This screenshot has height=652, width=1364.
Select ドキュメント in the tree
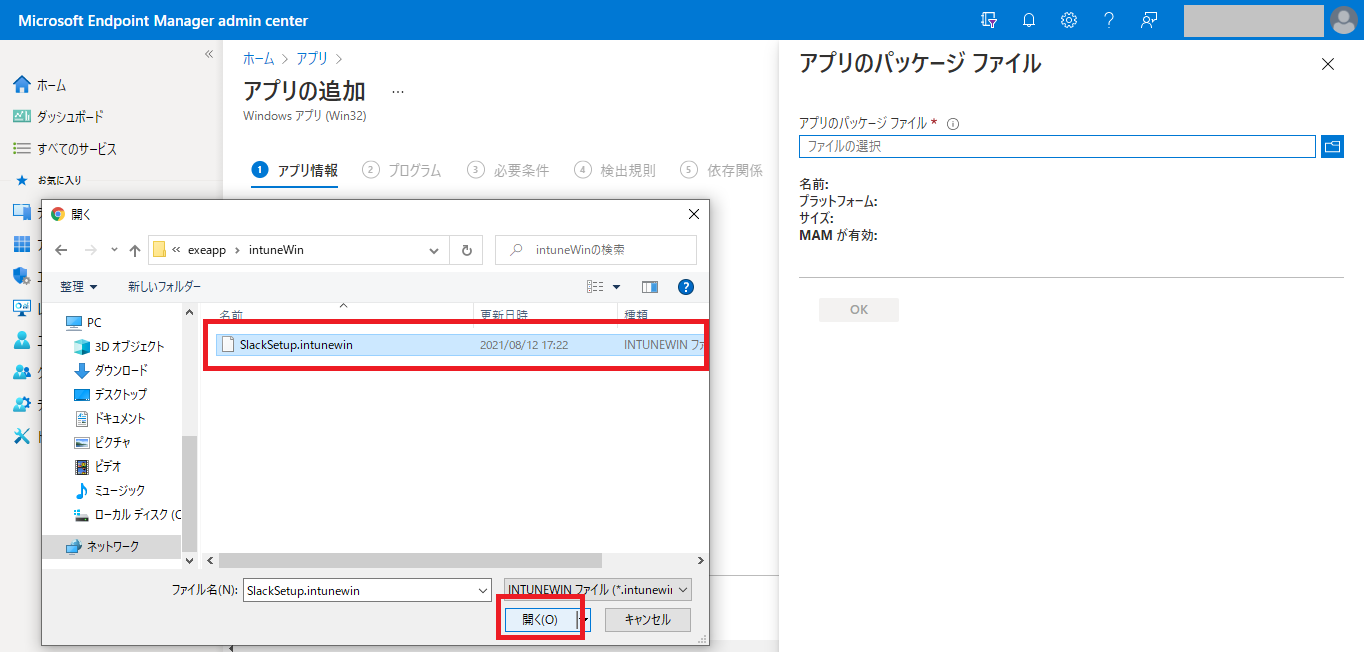tap(120, 418)
